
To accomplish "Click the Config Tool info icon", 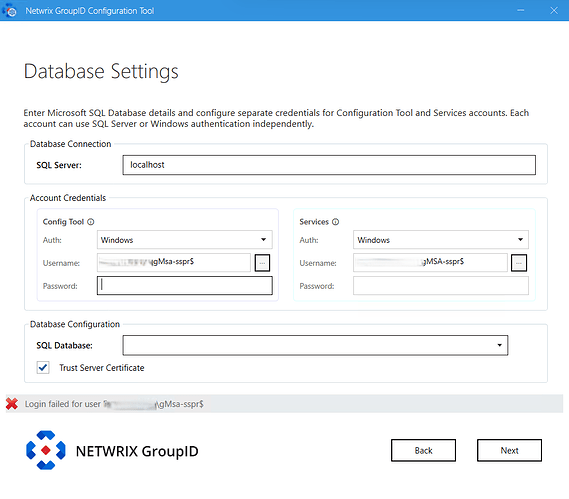I will (x=91, y=222).
